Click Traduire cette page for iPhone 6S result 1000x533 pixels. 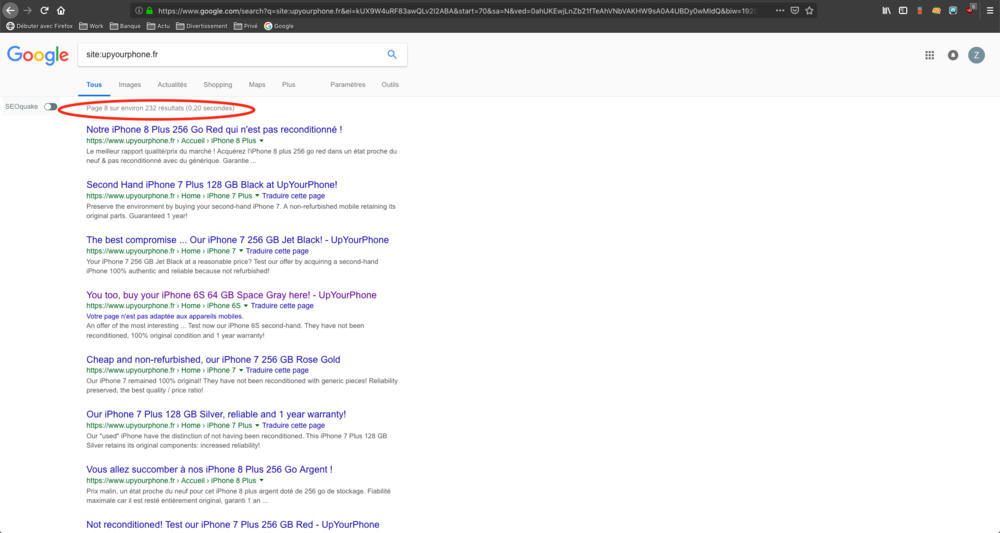coord(282,306)
